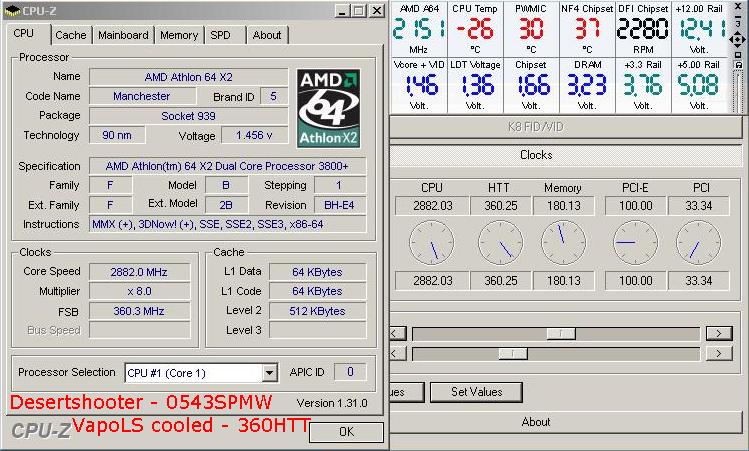The width and height of the screenshot is (749, 451).
Task: Click the Code Name value 'Manchester'
Action: click(x=142, y=96)
